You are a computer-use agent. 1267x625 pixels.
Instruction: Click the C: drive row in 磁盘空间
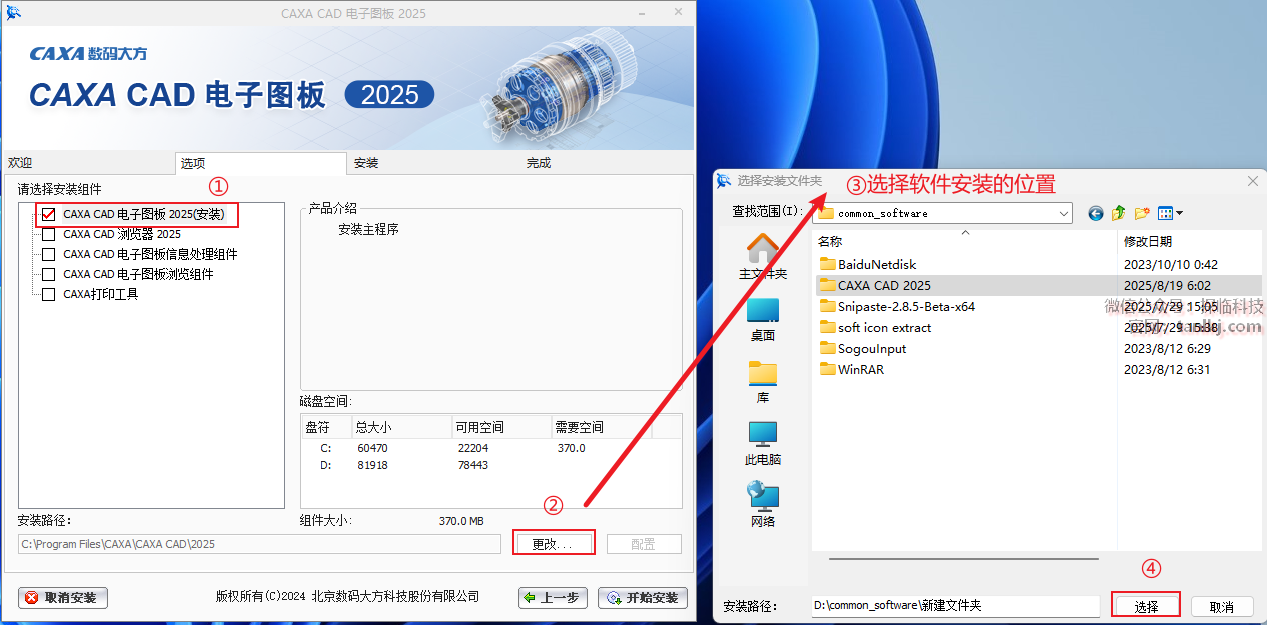click(491, 448)
